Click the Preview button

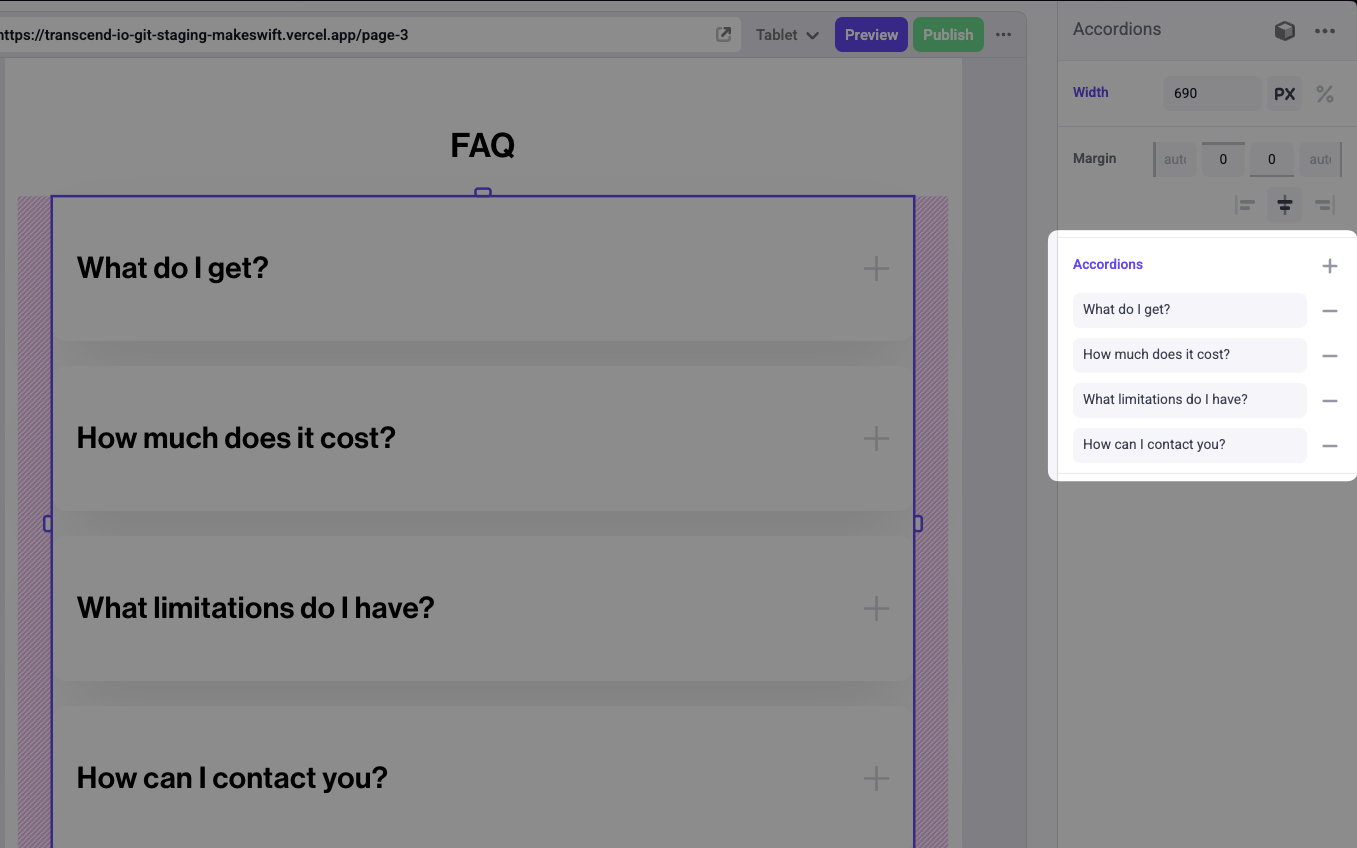(871, 35)
